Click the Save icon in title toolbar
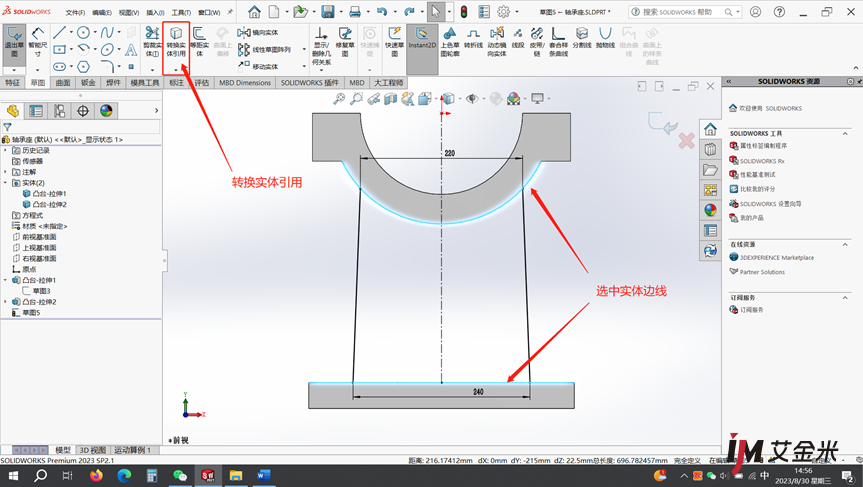This screenshot has height=487, width=863. point(328,12)
